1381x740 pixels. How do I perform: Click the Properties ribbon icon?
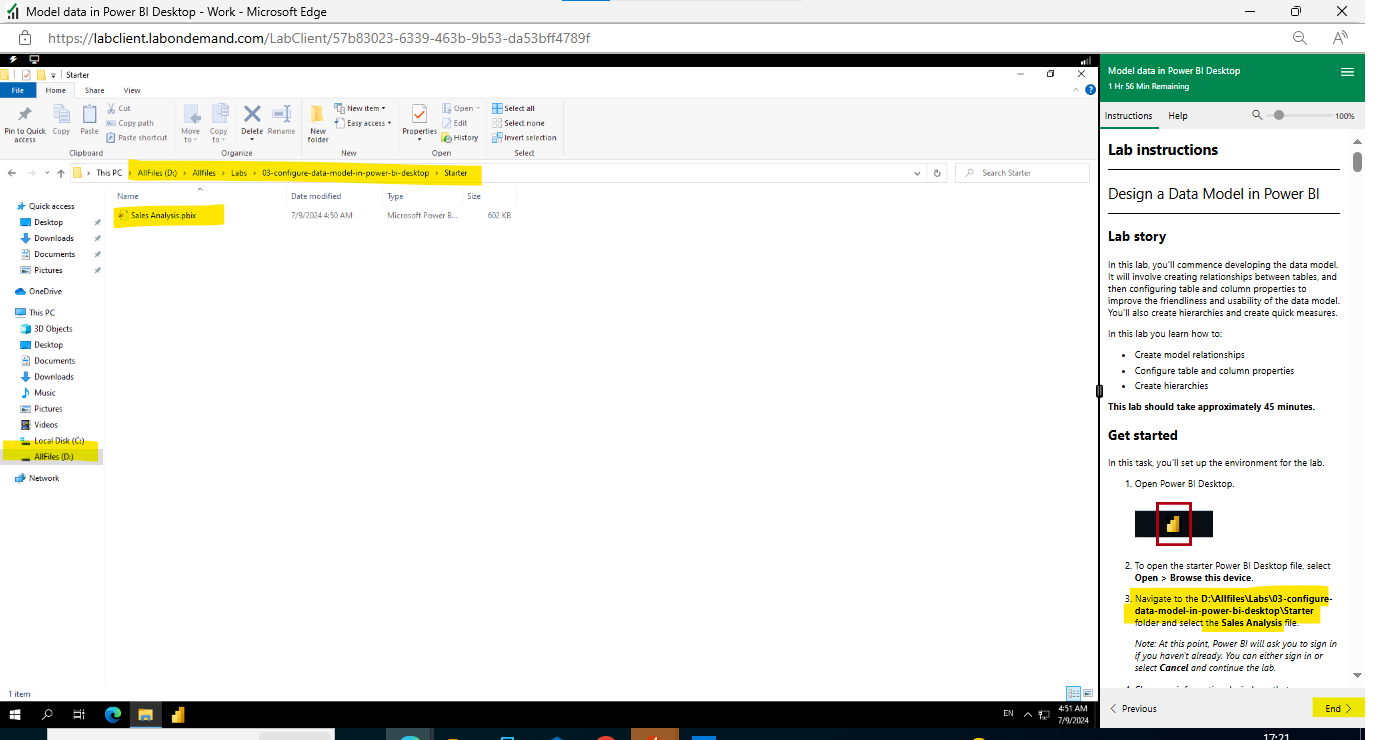tap(420, 114)
